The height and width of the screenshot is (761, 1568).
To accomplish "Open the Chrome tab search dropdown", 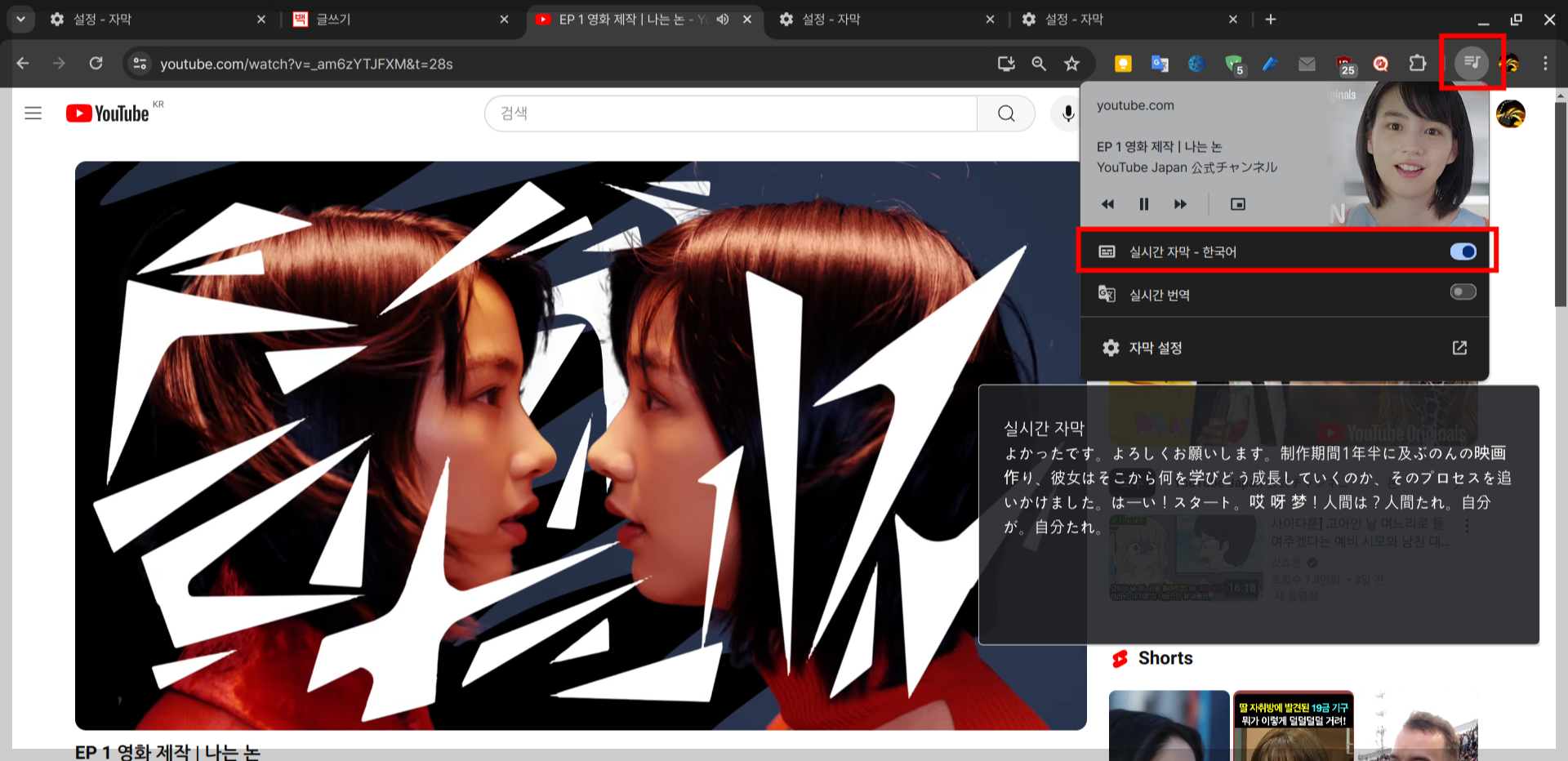I will [20, 19].
